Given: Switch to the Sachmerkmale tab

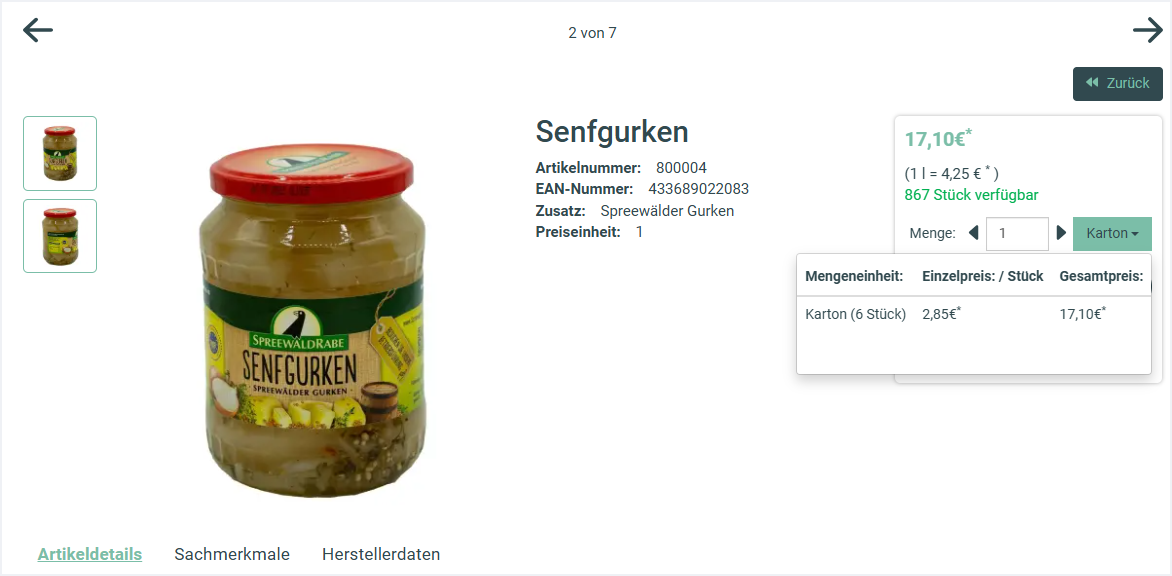Looking at the screenshot, I should [x=232, y=554].
